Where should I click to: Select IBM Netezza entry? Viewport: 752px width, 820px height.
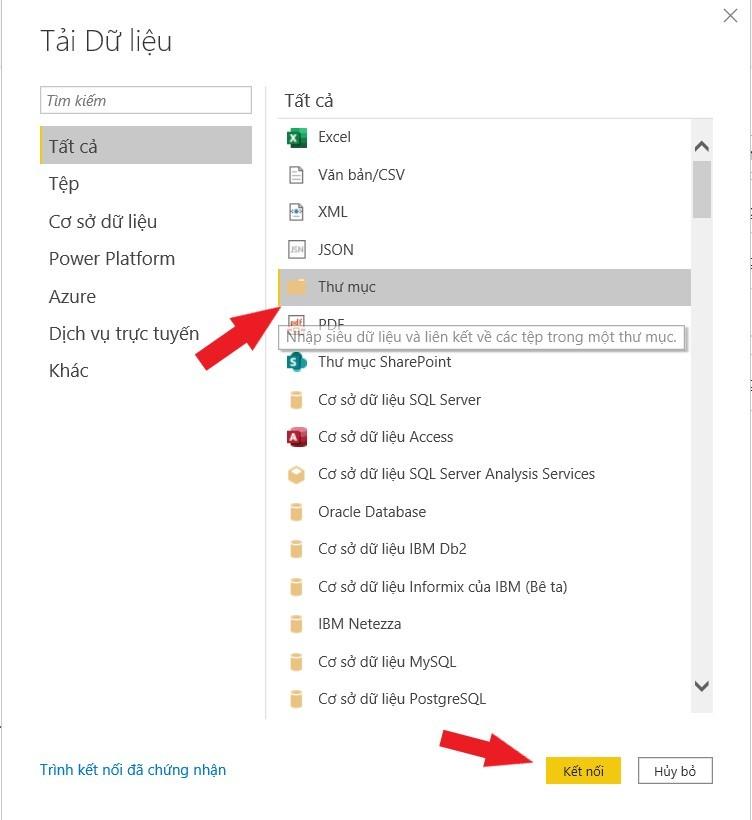coord(484,624)
